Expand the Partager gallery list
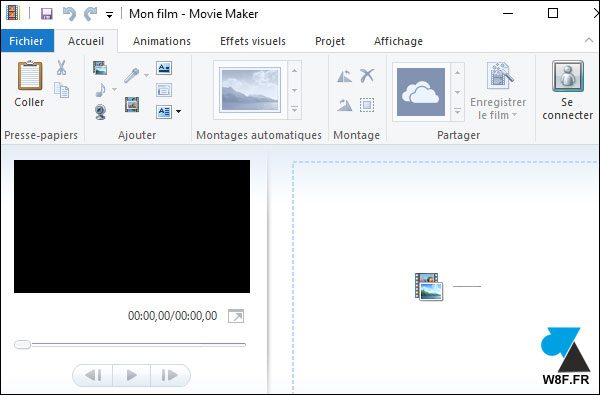Screen dimensions: 600x395 tap(457, 111)
